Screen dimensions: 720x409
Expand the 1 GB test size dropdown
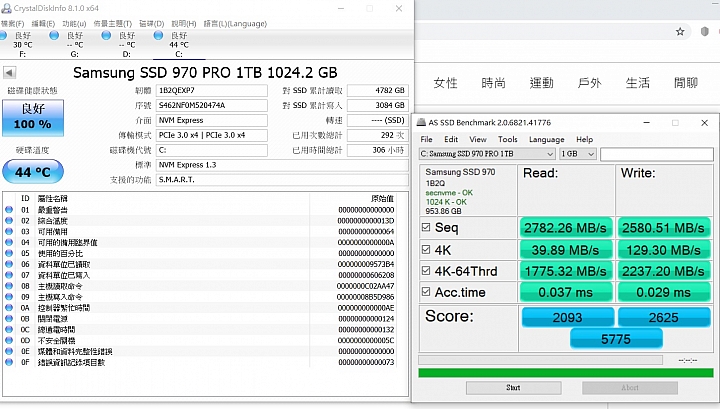pos(577,154)
